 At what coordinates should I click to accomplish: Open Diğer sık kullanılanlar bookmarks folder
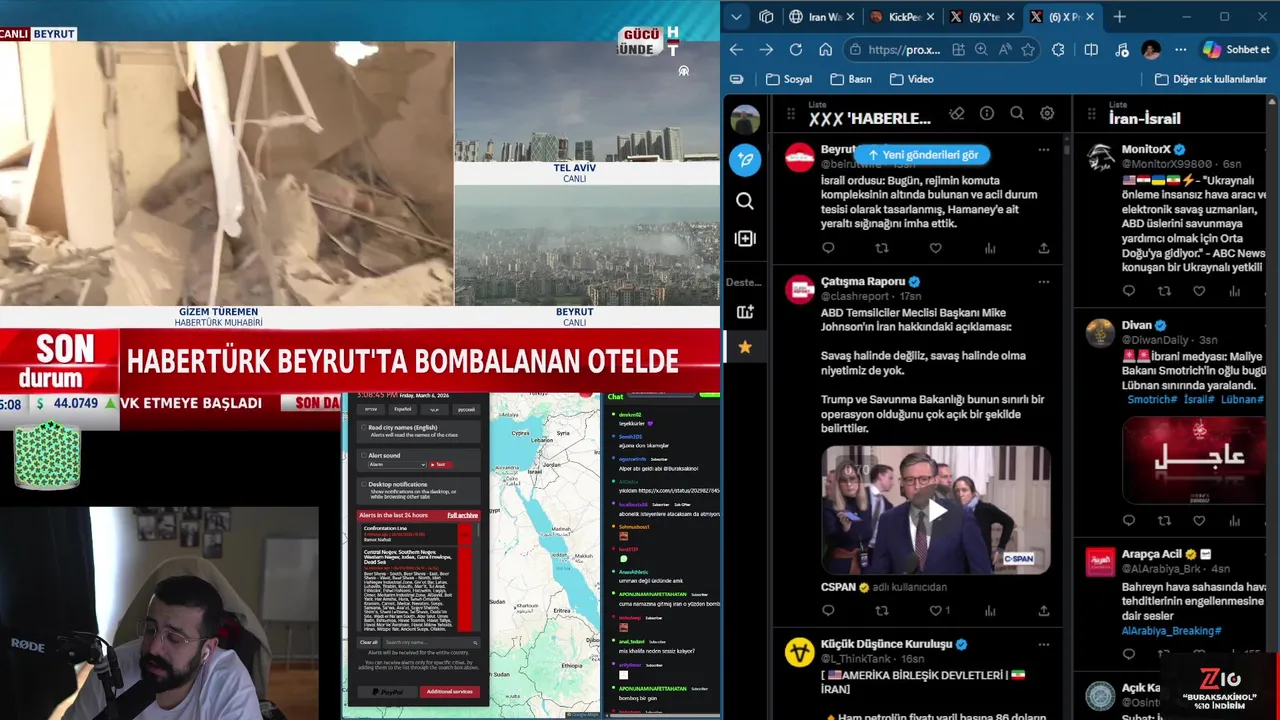(1210, 79)
